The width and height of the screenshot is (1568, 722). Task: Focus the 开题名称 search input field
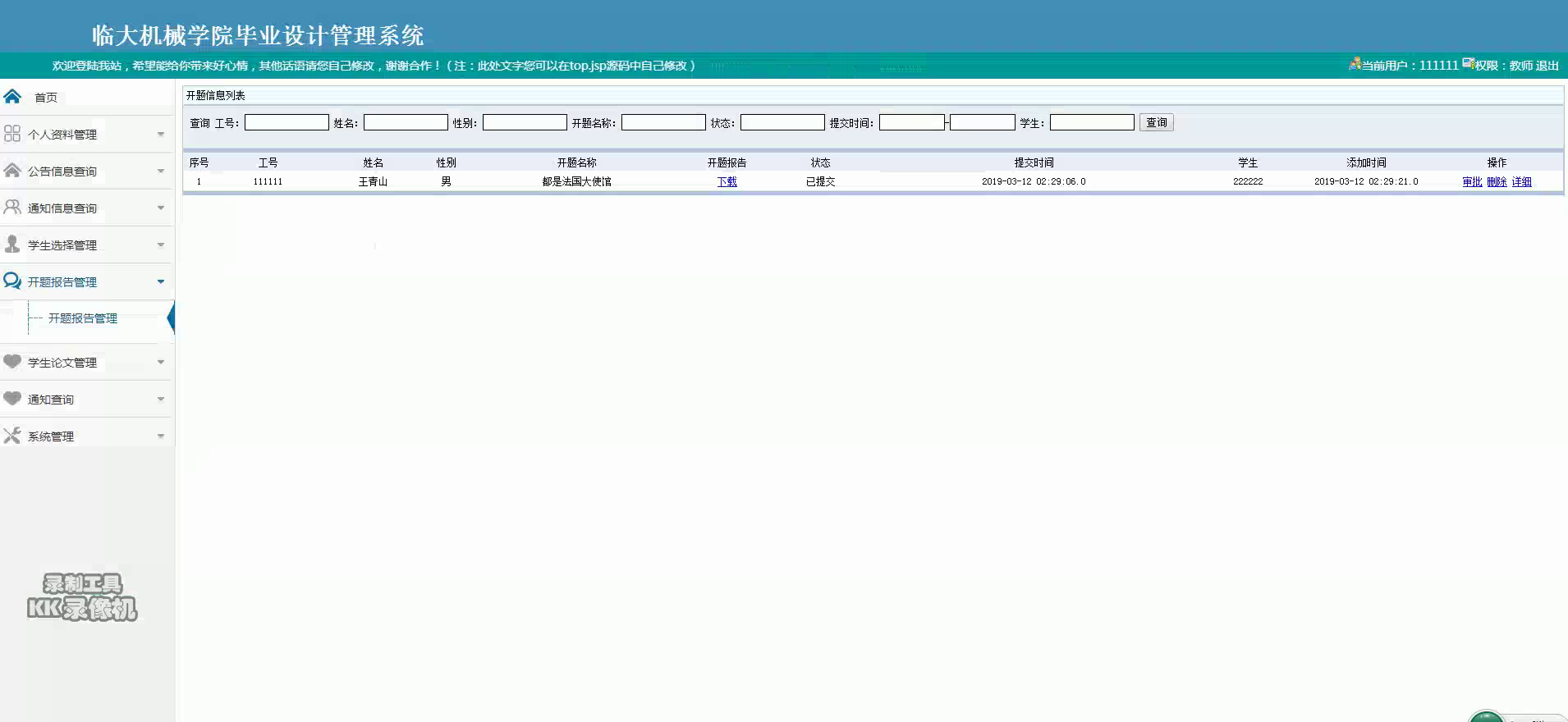coord(663,122)
